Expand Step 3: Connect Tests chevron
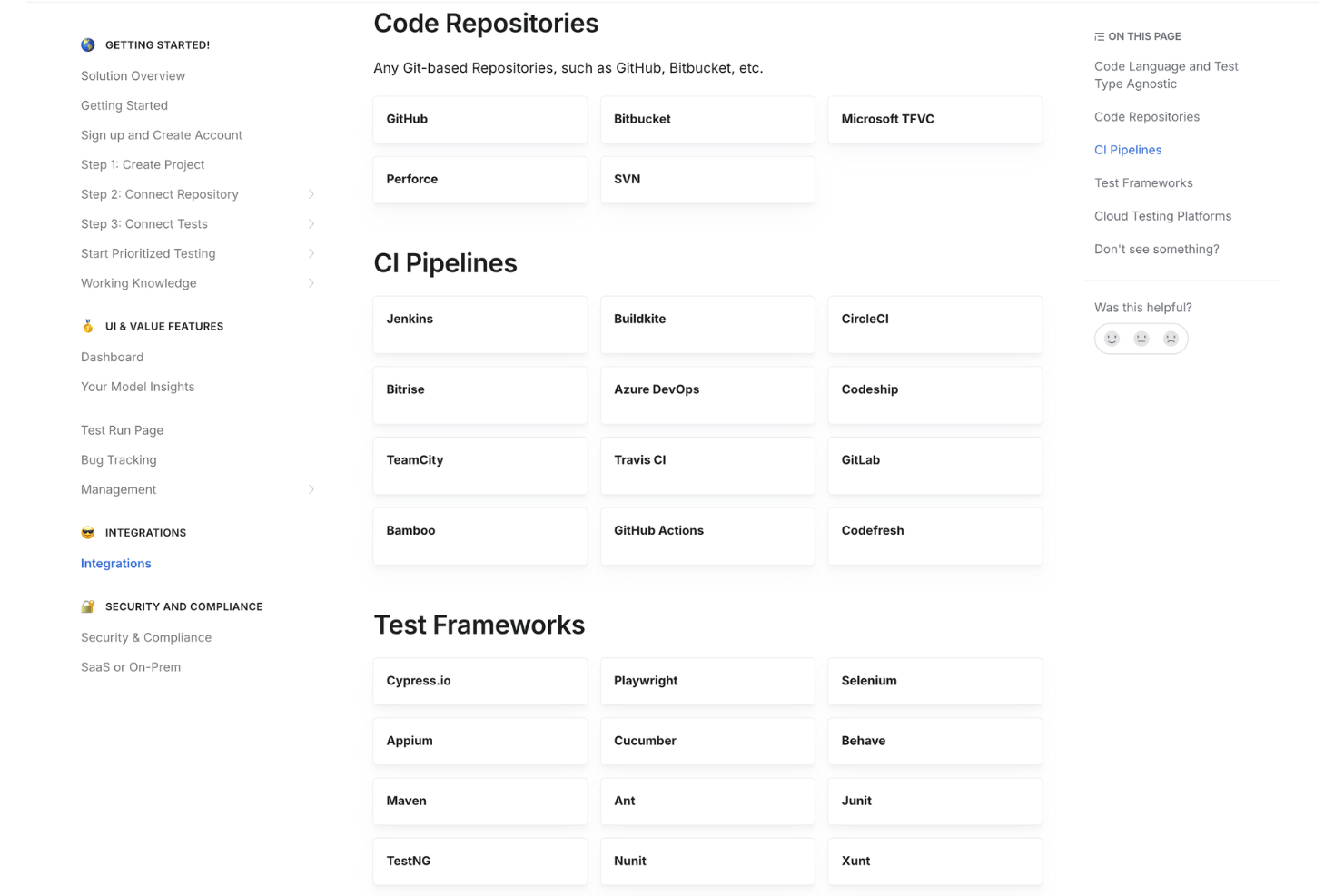 pyautogui.click(x=311, y=224)
